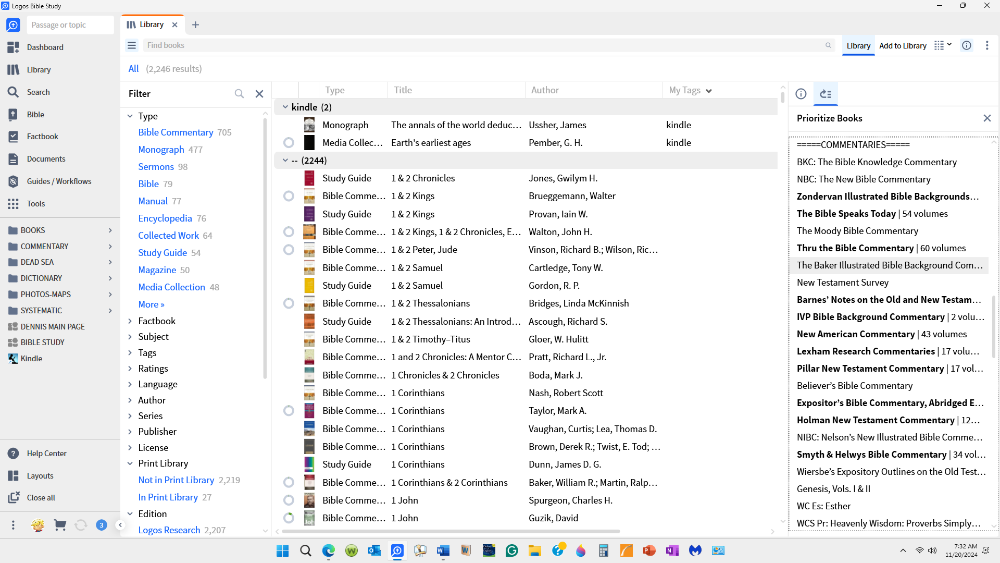Screen dimensions: 1000x563
Task: Sort by the Author column header
Action: click(545, 90)
